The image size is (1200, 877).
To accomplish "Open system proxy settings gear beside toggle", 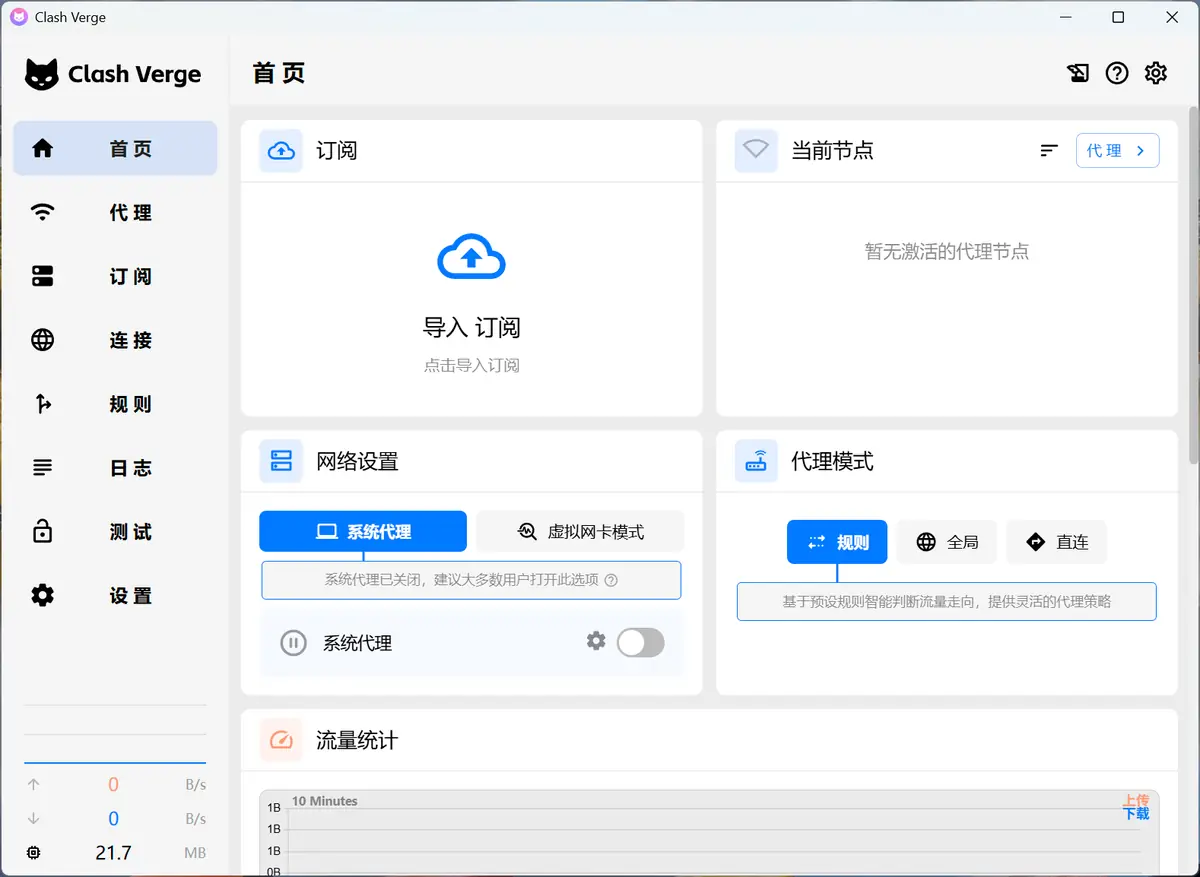I will 596,641.
